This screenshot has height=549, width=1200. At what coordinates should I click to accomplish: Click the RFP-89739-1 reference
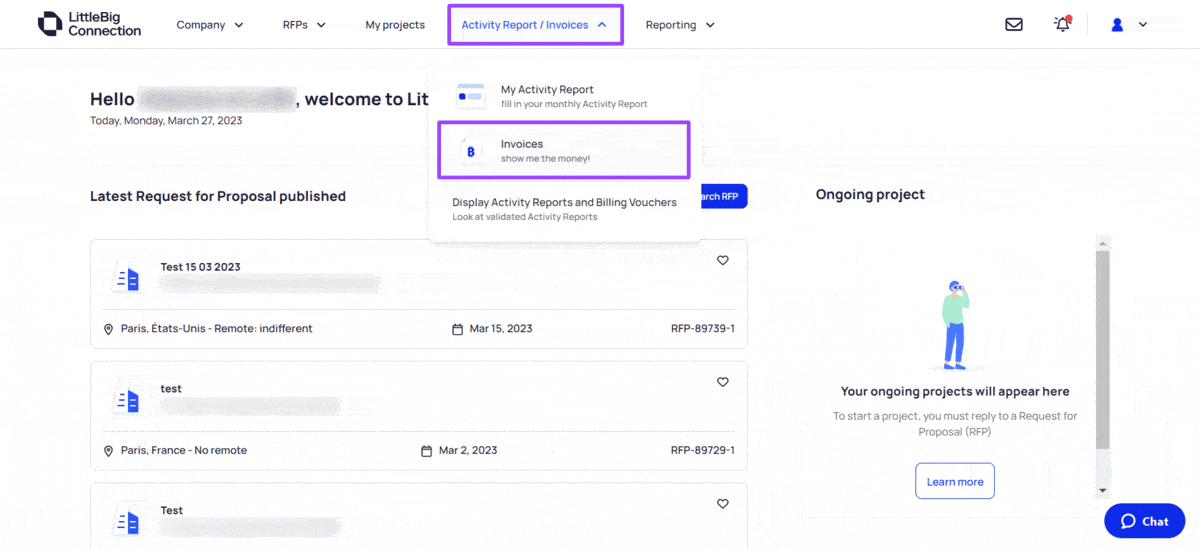coord(703,328)
